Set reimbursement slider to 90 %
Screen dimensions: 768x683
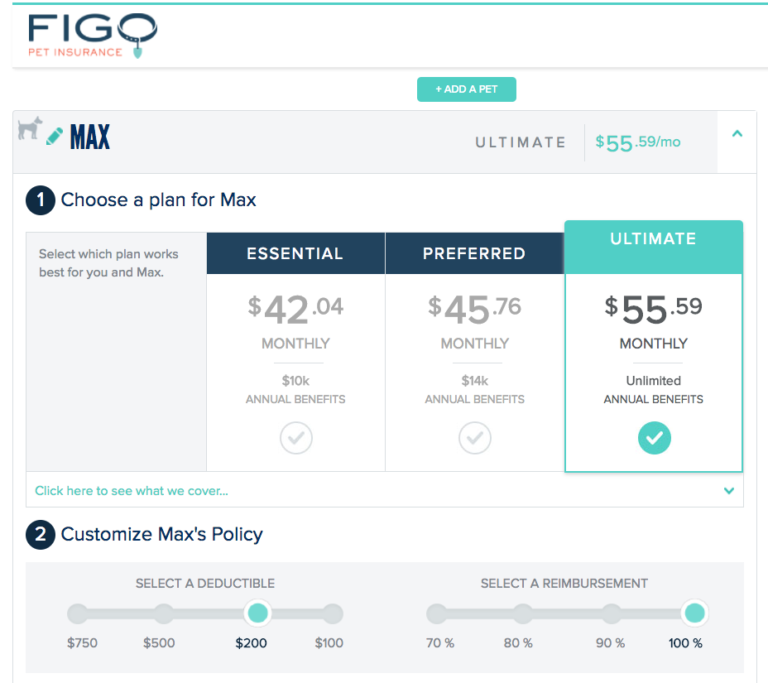611,613
